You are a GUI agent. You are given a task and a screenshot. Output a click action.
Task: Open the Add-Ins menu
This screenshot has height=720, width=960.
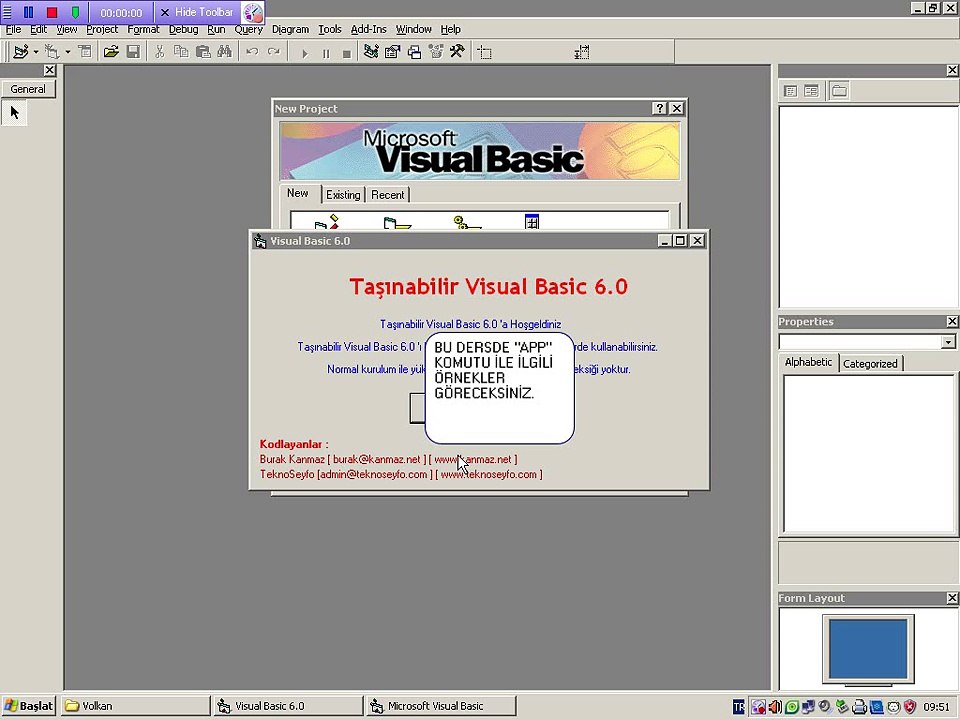click(368, 29)
